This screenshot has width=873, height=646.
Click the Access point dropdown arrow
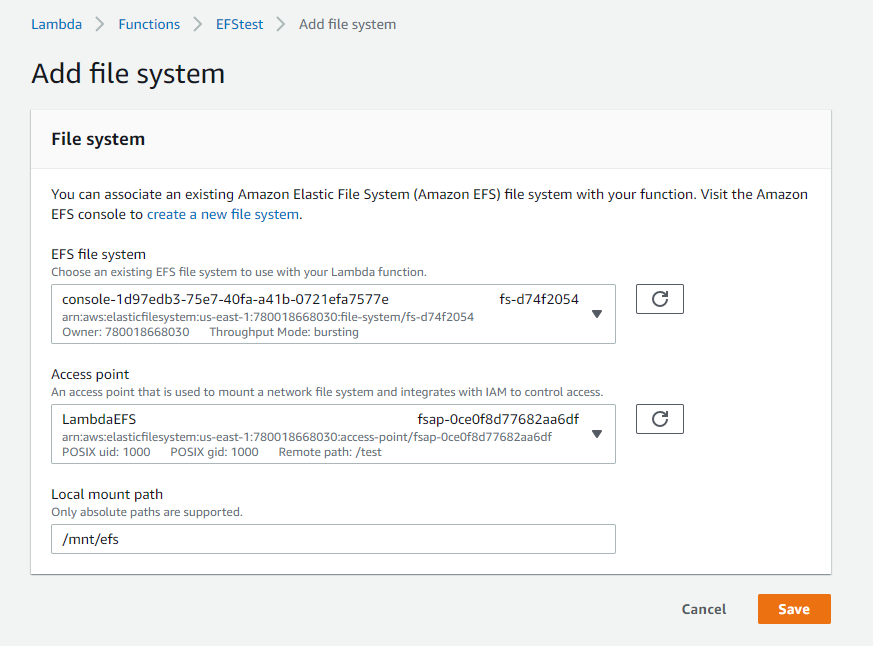pos(597,434)
